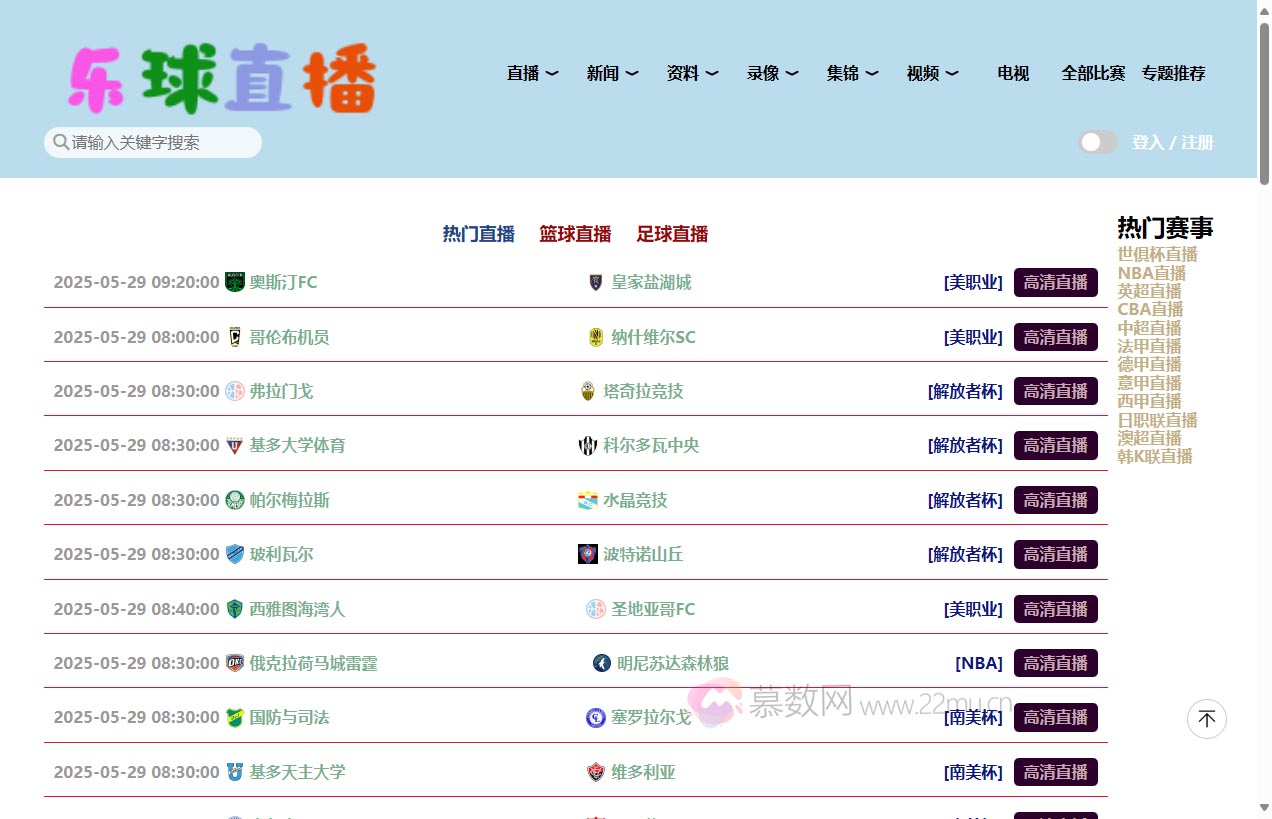The width and height of the screenshot is (1272, 819).
Task: Open the NBA直播 link in 热门赛事
Action: click(x=1151, y=272)
